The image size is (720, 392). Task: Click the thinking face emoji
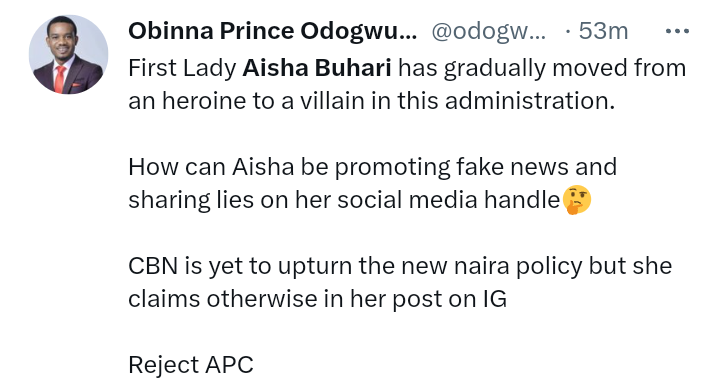[577, 200]
